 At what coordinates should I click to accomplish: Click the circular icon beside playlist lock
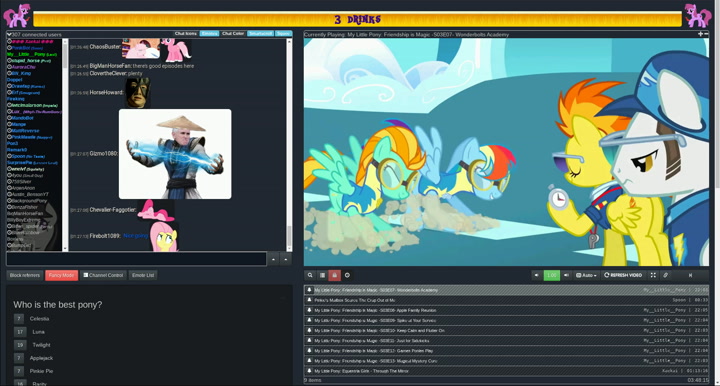coord(347,275)
